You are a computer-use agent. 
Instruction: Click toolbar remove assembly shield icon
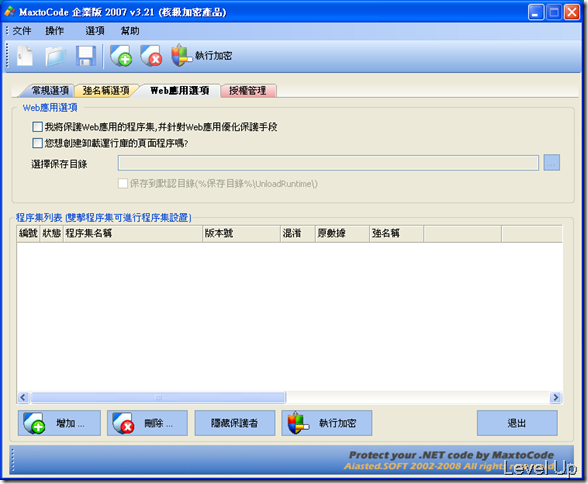point(151,56)
